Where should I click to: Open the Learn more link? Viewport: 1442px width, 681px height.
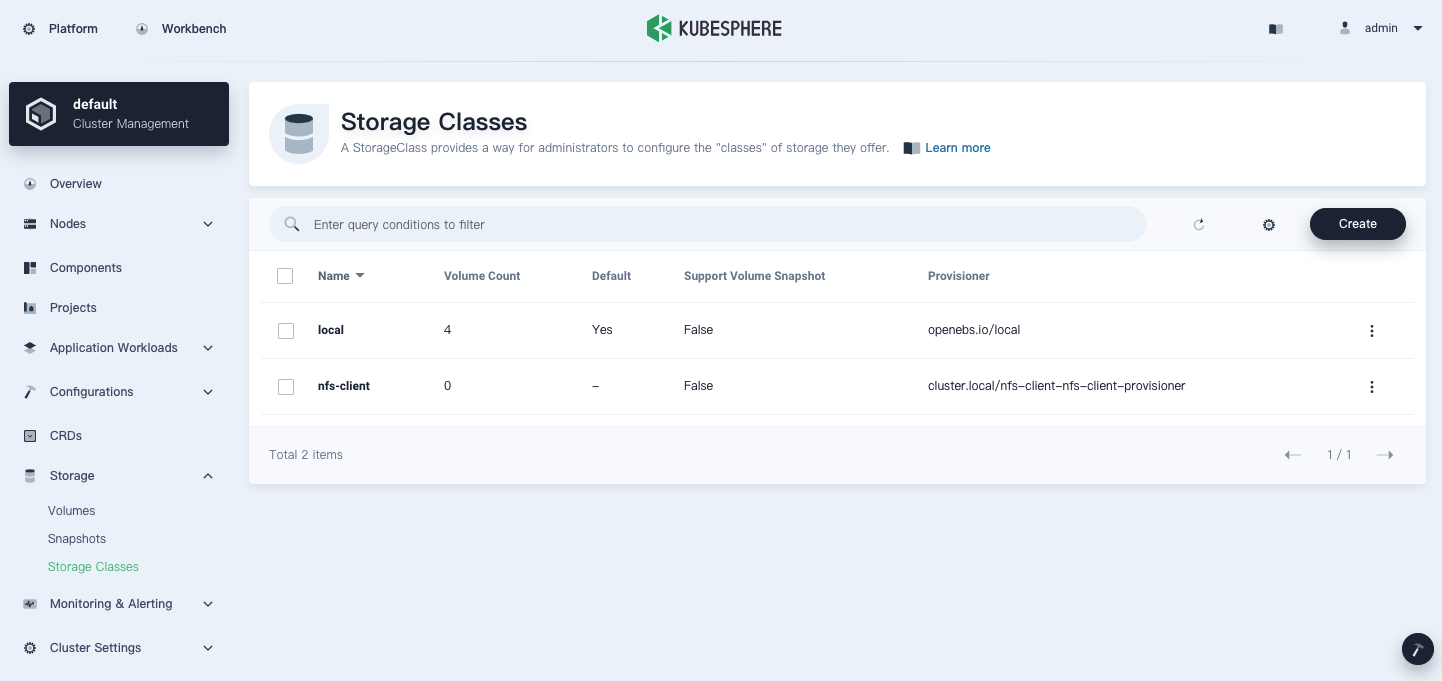(x=956, y=147)
